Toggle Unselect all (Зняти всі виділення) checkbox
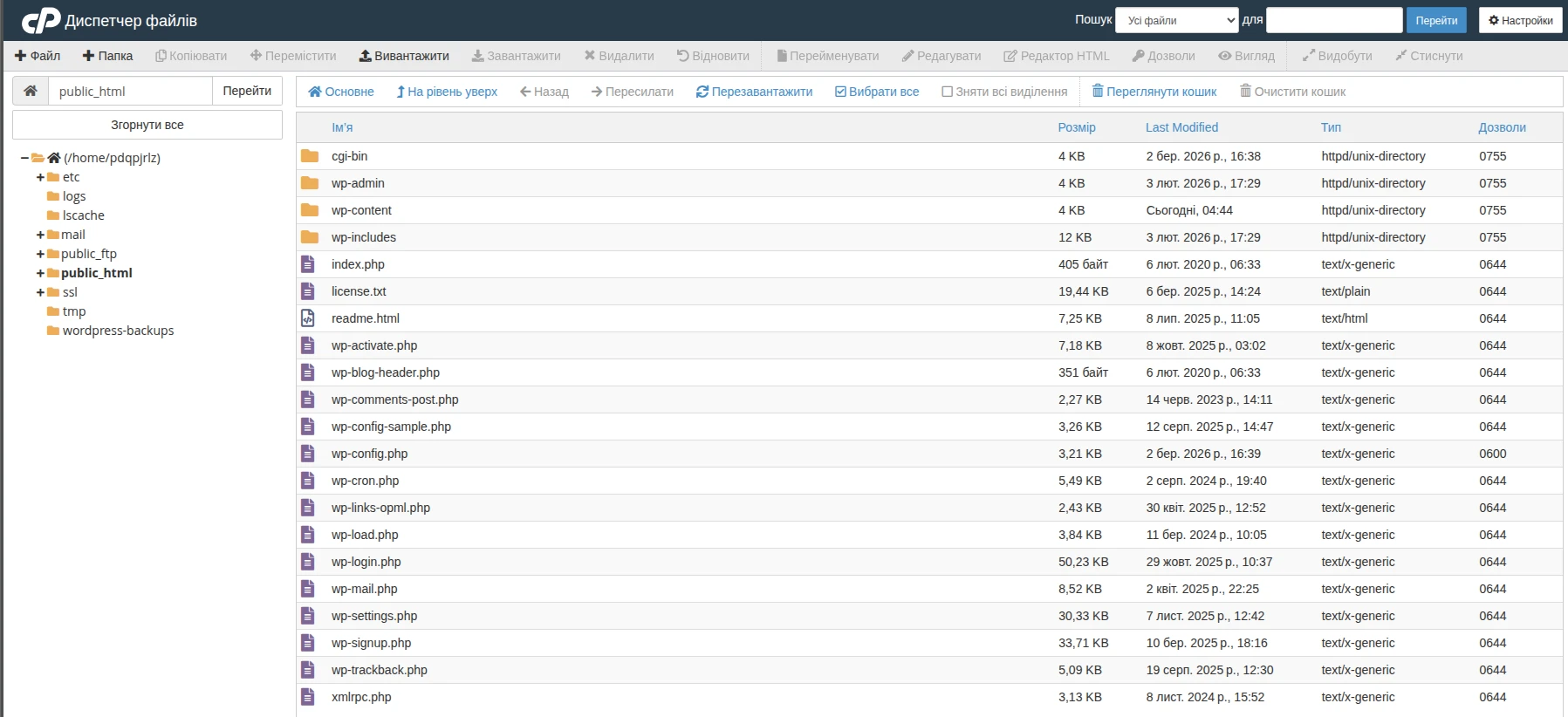The height and width of the screenshot is (717, 1568). point(947,92)
